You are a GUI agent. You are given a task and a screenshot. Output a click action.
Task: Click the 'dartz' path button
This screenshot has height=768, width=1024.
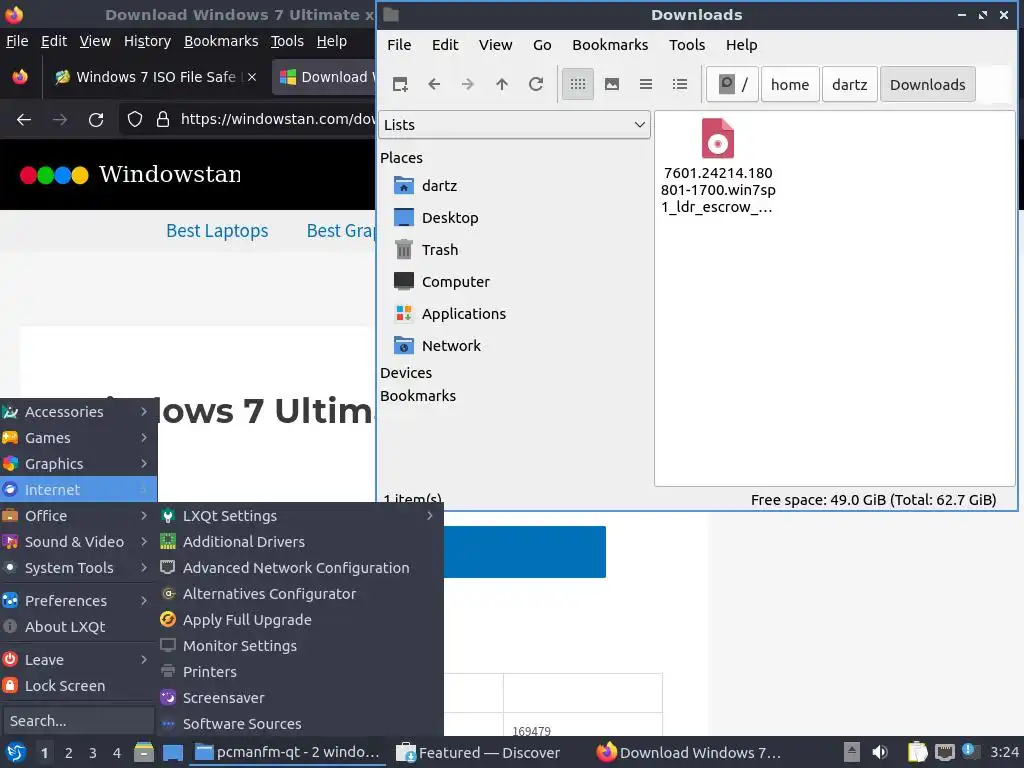click(850, 84)
